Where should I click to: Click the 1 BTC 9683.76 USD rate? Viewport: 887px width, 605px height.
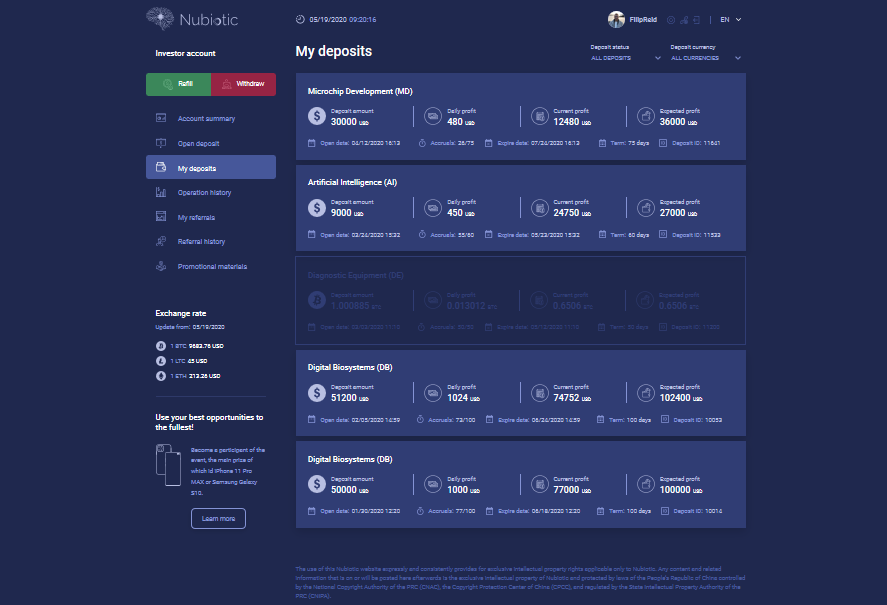(x=197, y=346)
